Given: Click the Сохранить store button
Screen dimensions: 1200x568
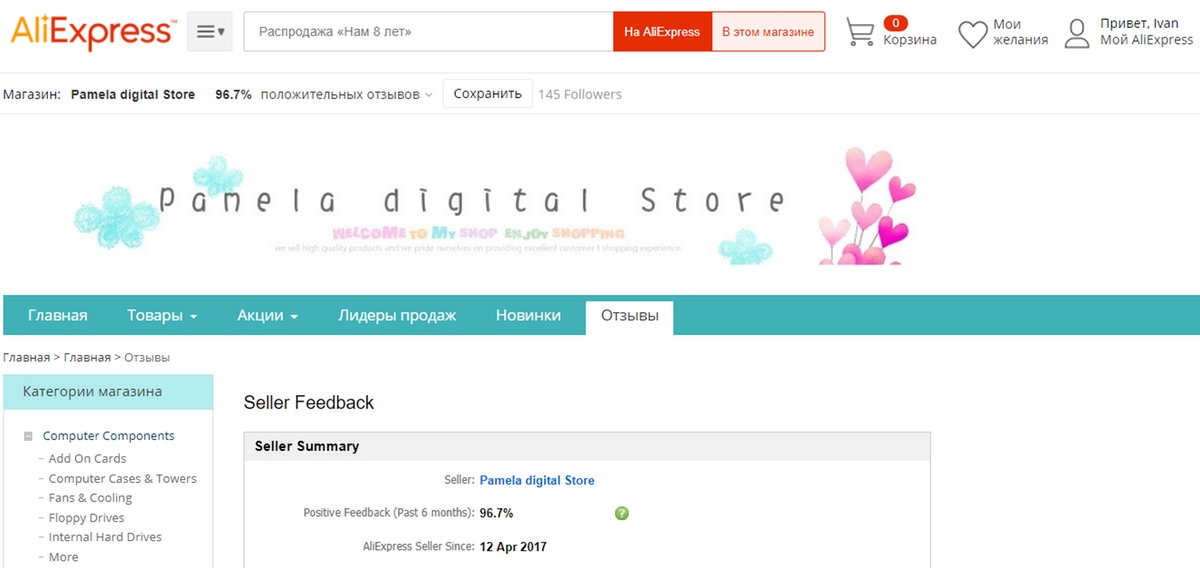Looking at the screenshot, I should coord(488,94).
